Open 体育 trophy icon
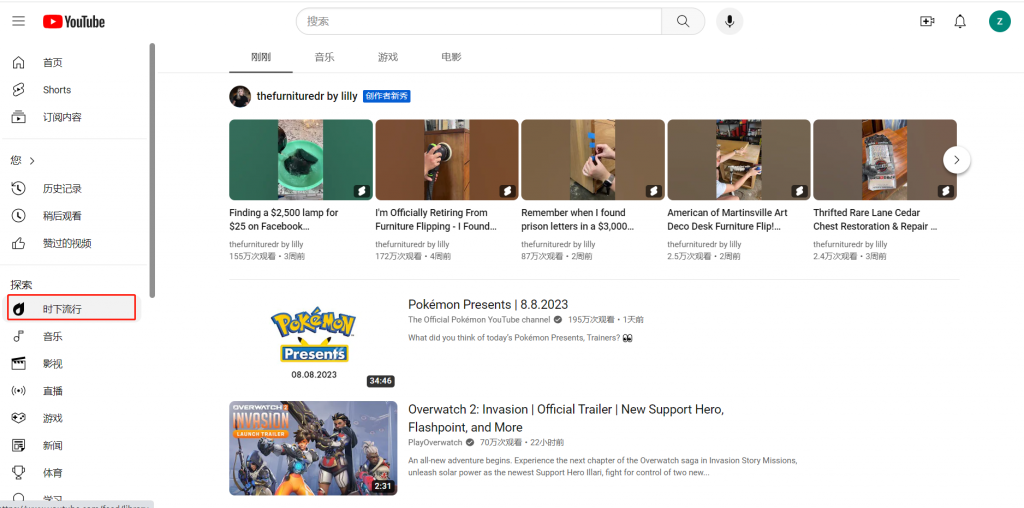Viewport: 1024px width, 508px height. point(19,472)
